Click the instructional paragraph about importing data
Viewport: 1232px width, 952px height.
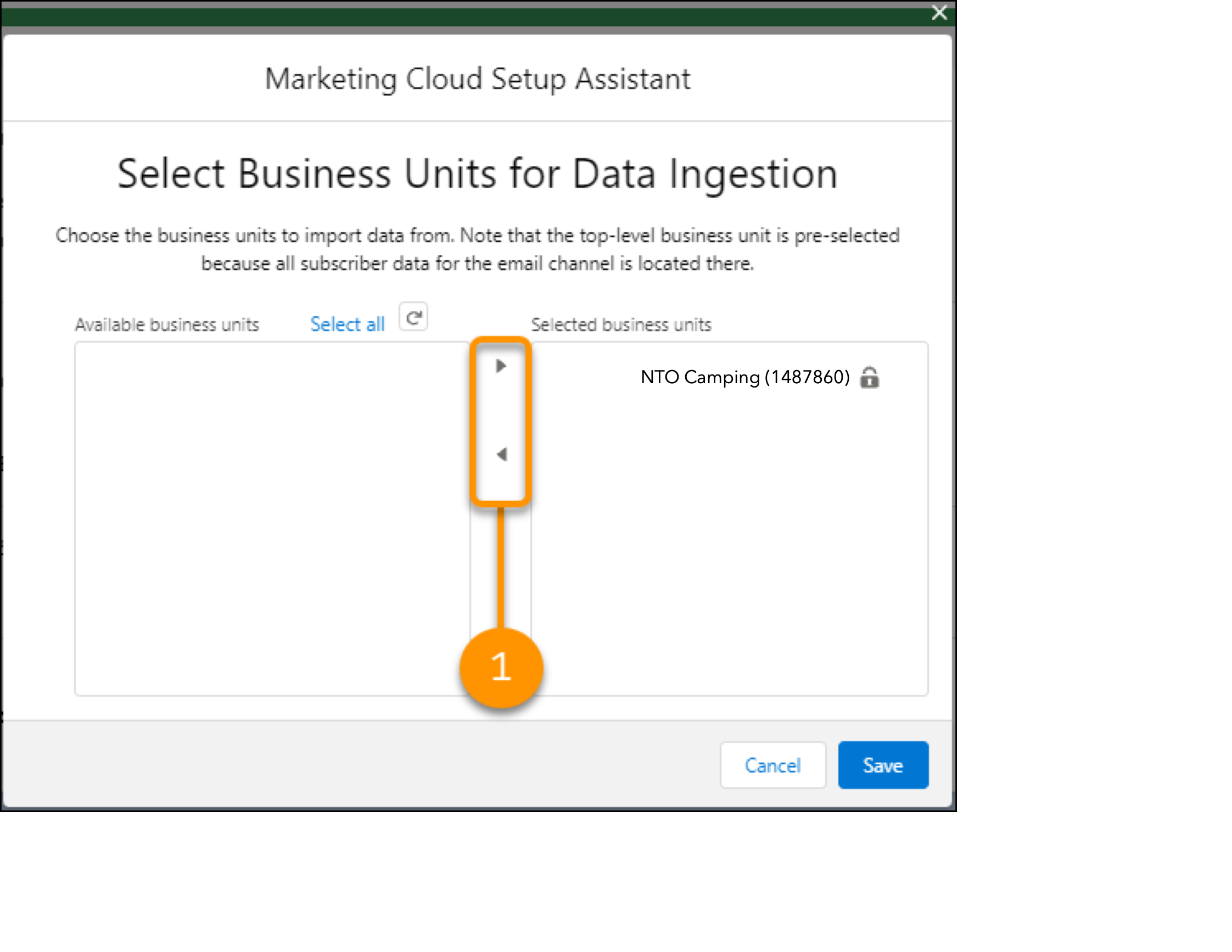point(477,249)
